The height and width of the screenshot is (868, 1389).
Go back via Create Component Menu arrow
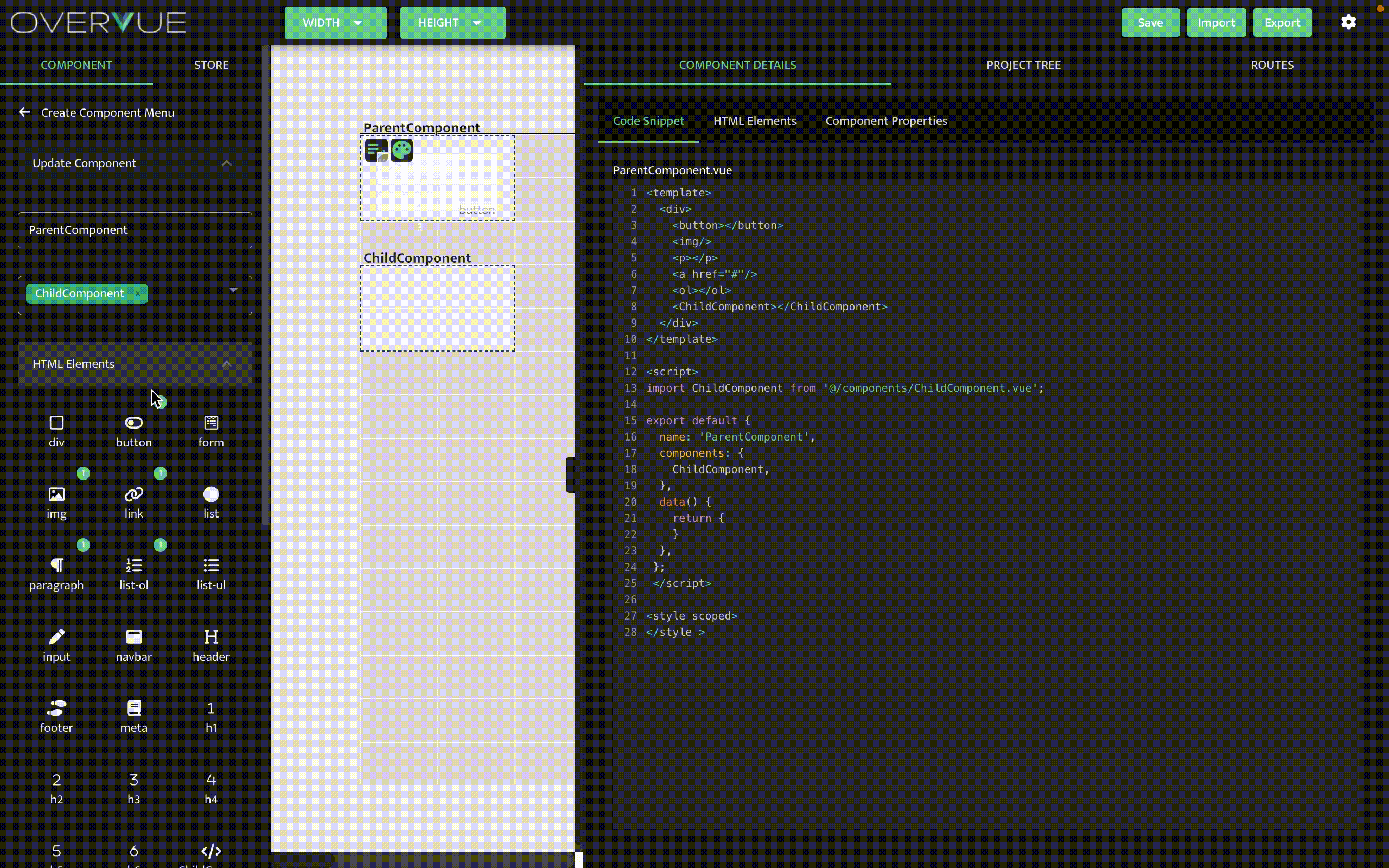[x=24, y=112]
